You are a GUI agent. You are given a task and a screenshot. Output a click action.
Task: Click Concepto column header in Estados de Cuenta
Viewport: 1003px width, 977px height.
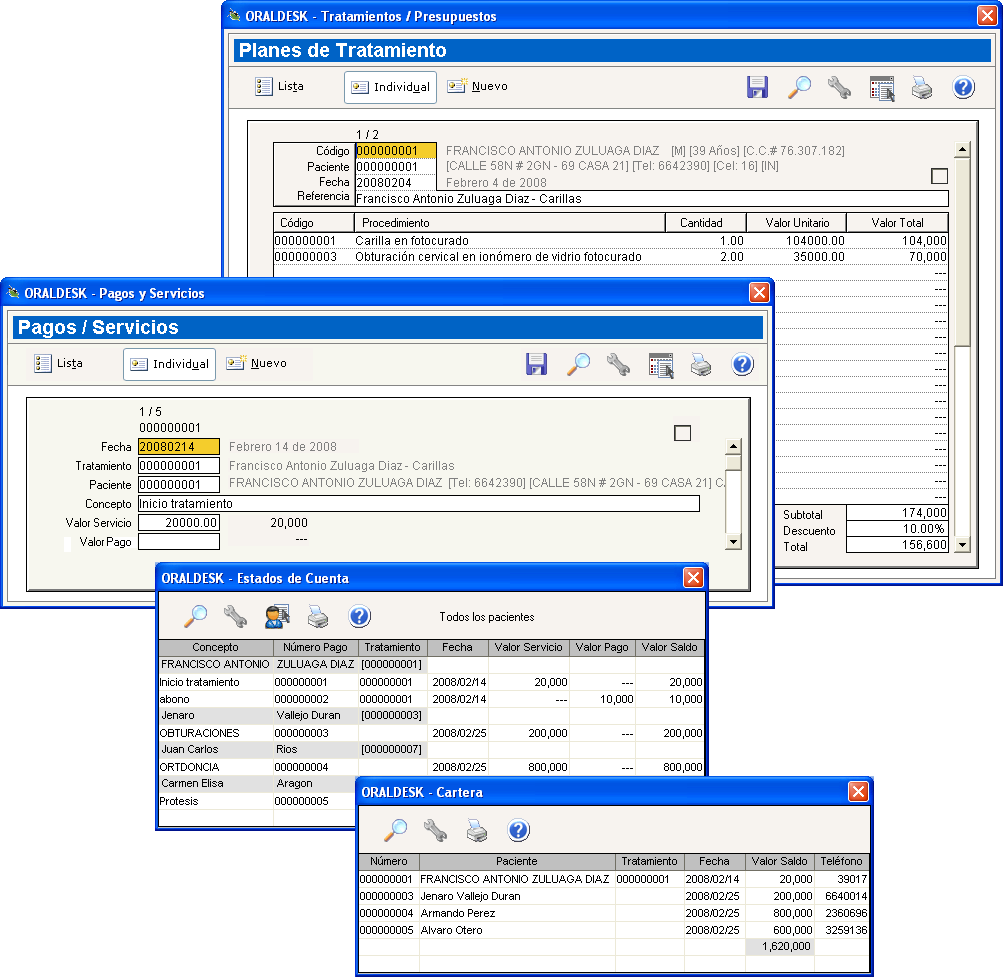(216, 647)
